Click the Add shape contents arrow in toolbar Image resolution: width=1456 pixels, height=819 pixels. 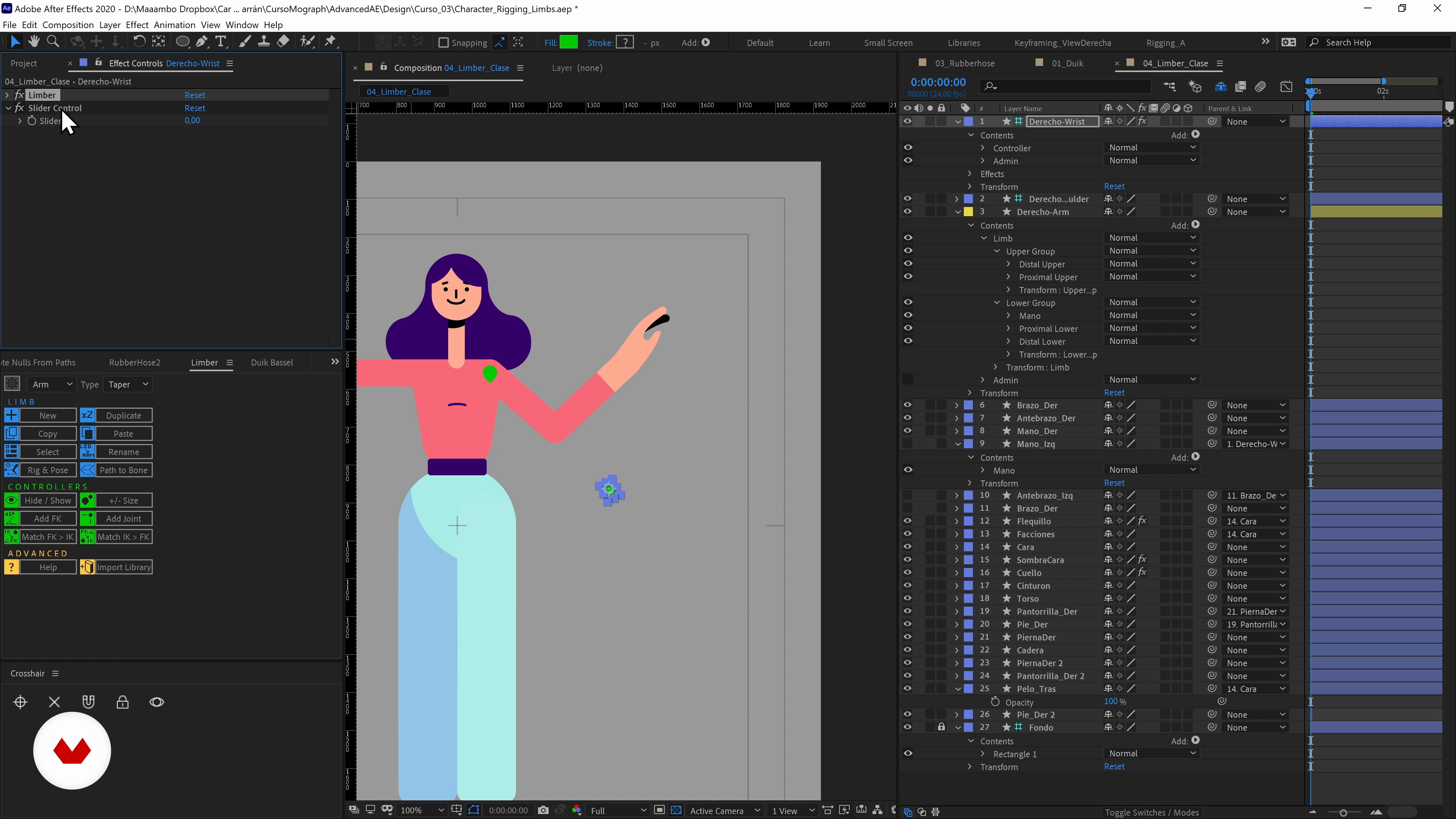click(706, 42)
